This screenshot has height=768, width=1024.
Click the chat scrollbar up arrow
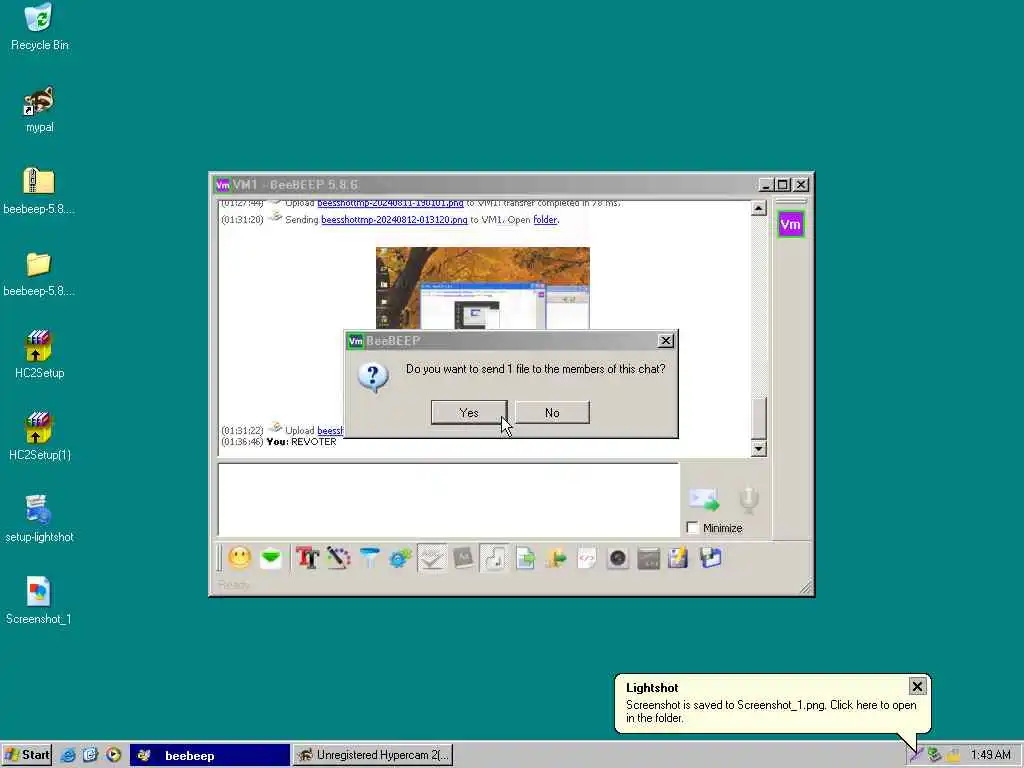pyautogui.click(x=758, y=208)
